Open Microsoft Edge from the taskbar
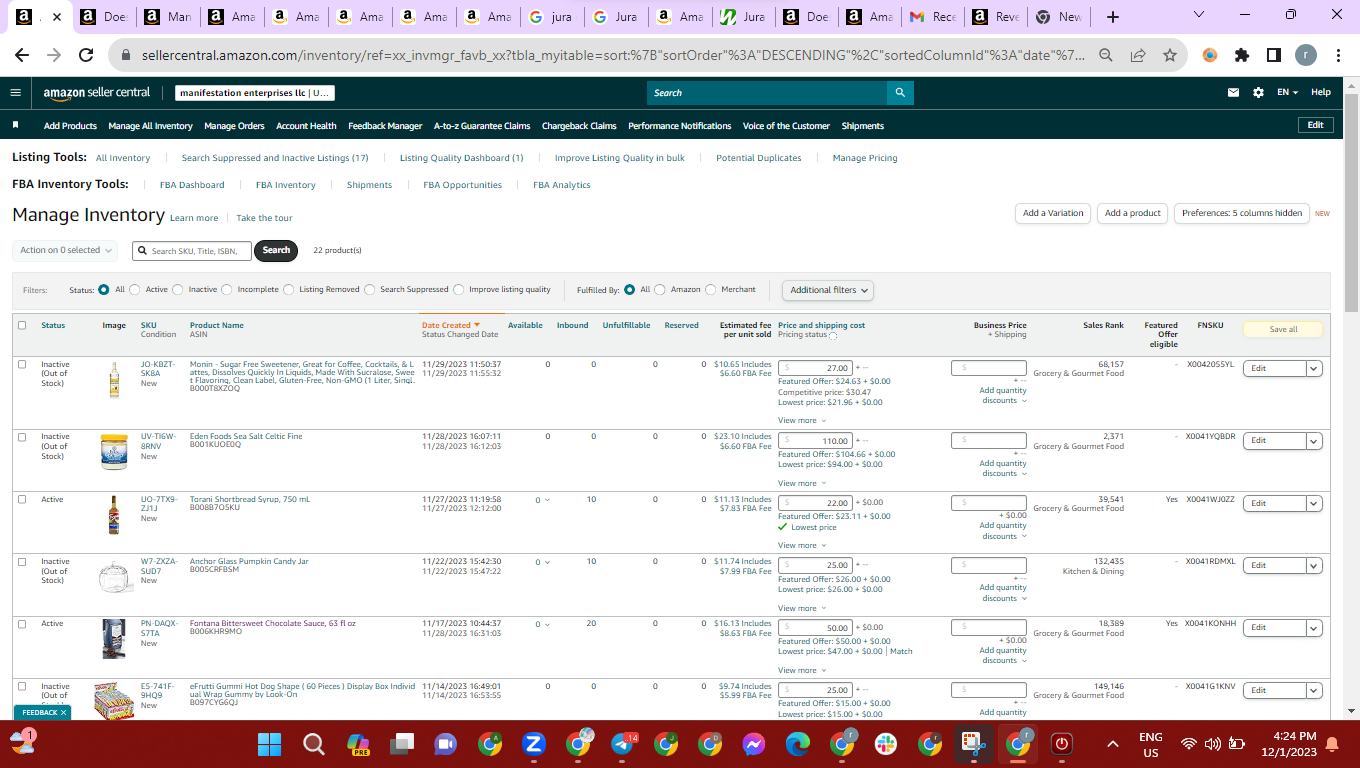The width and height of the screenshot is (1360, 768). [x=798, y=744]
